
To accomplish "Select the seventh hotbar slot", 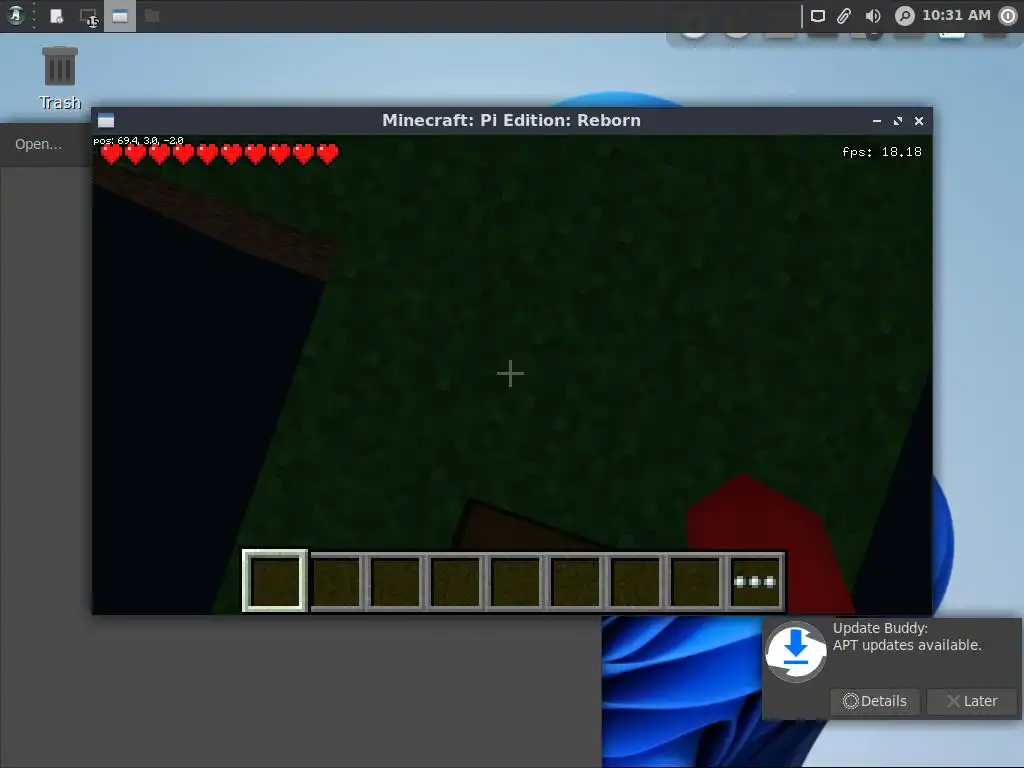I will (x=635, y=581).
